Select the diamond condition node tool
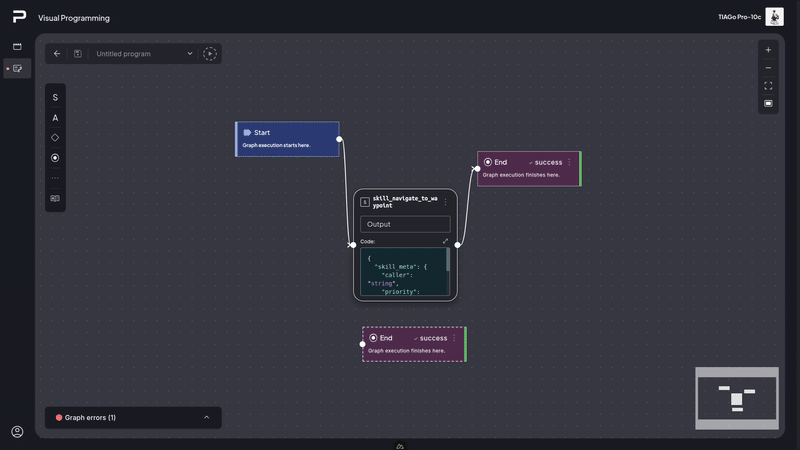 [x=55, y=138]
